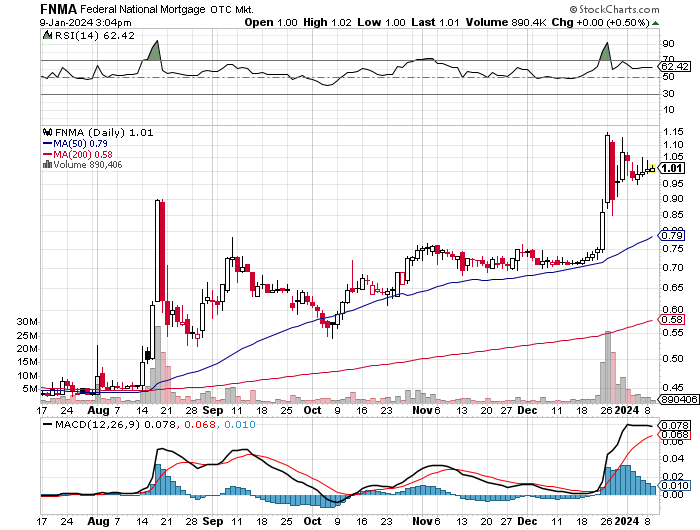This screenshot has width=700, height=530.
Task: Click "Aug" on the MACD panel date axis
Action: pos(98,521)
